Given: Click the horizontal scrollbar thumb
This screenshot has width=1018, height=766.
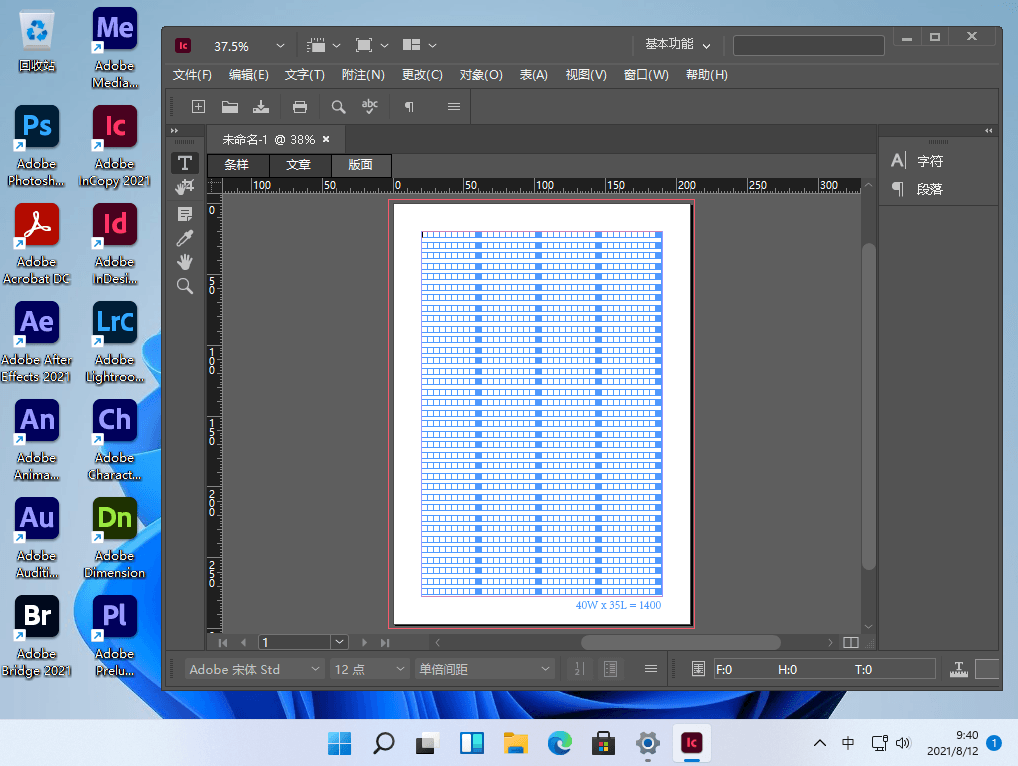Looking at the screenshot, I should tap(680, 642).
